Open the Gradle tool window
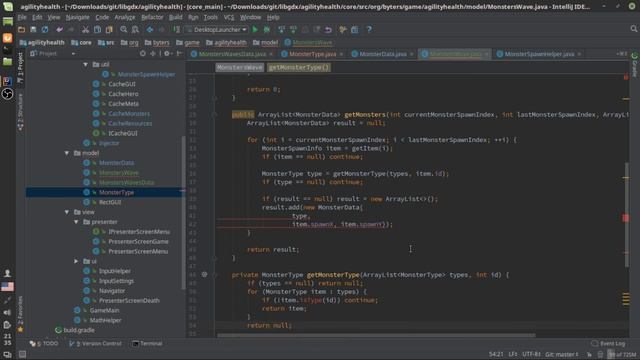Viewport: 640px width, 360px height. click(634, 65)
